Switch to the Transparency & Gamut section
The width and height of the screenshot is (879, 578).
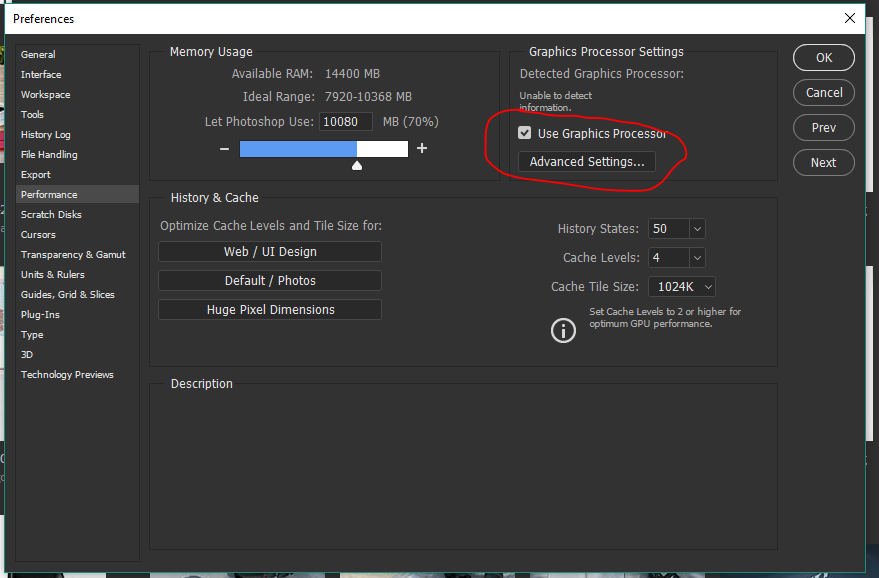[67, 254]
